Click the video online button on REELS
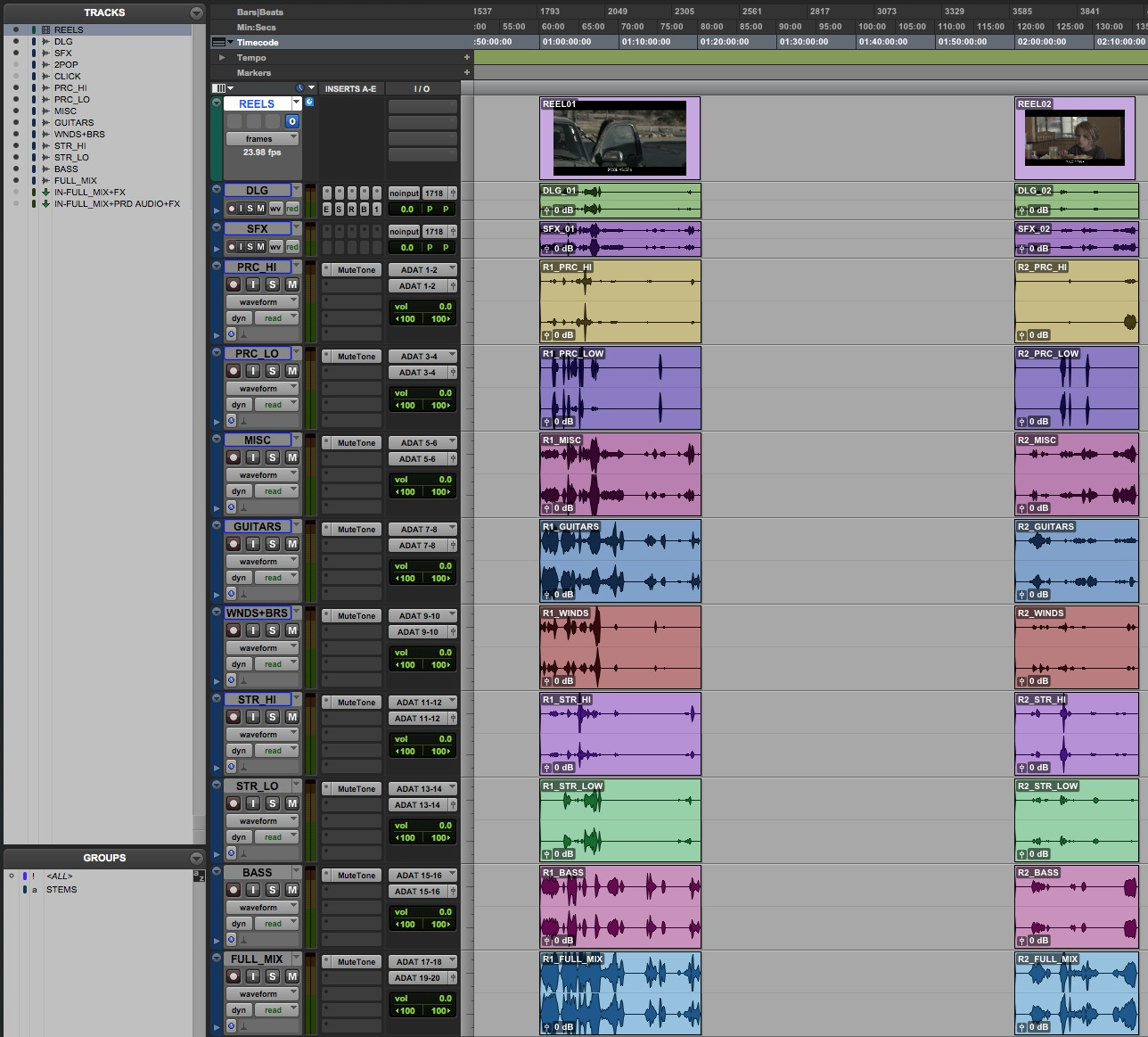 (291, 121)
